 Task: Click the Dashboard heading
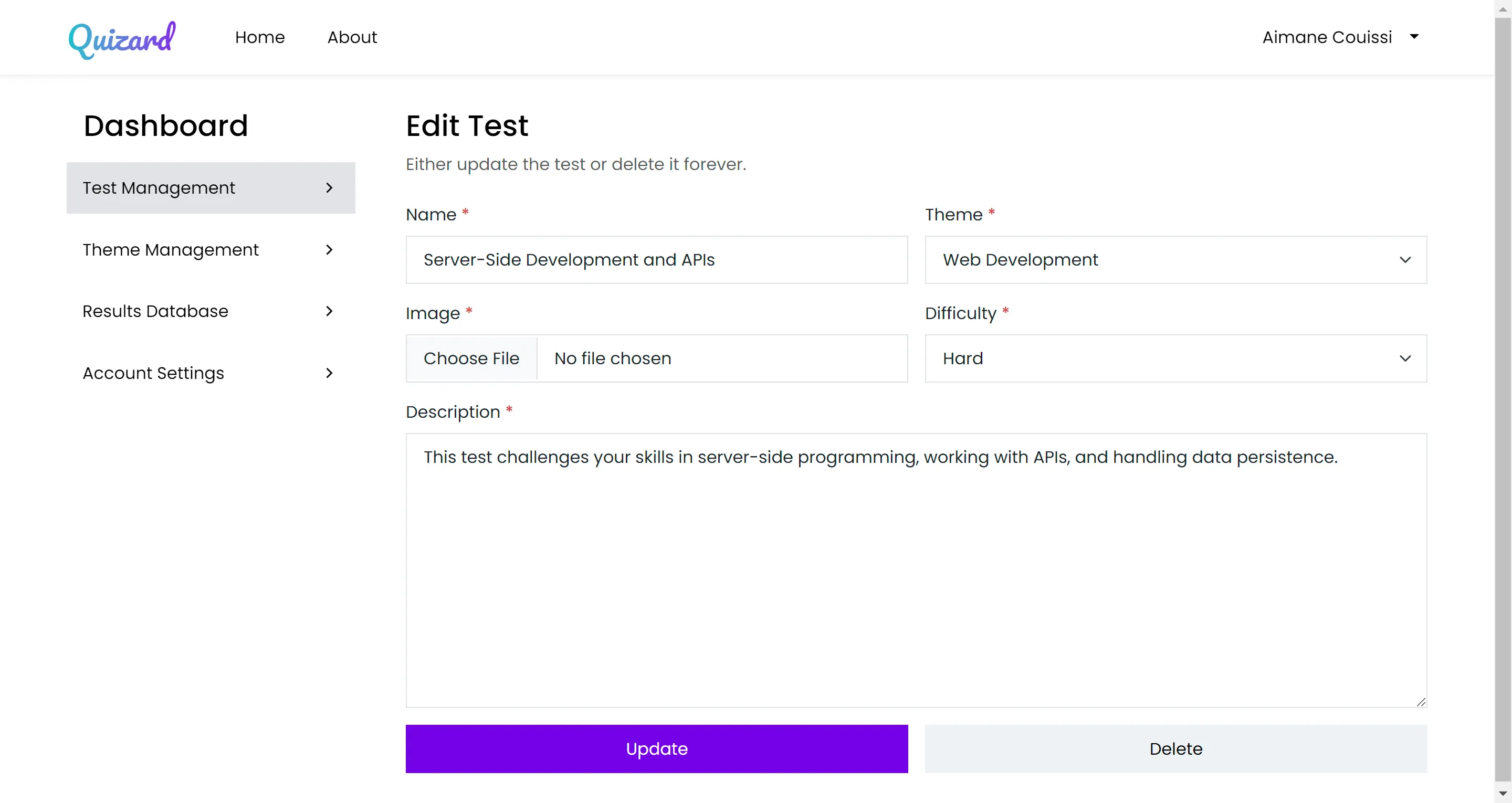tap(165, 125)
